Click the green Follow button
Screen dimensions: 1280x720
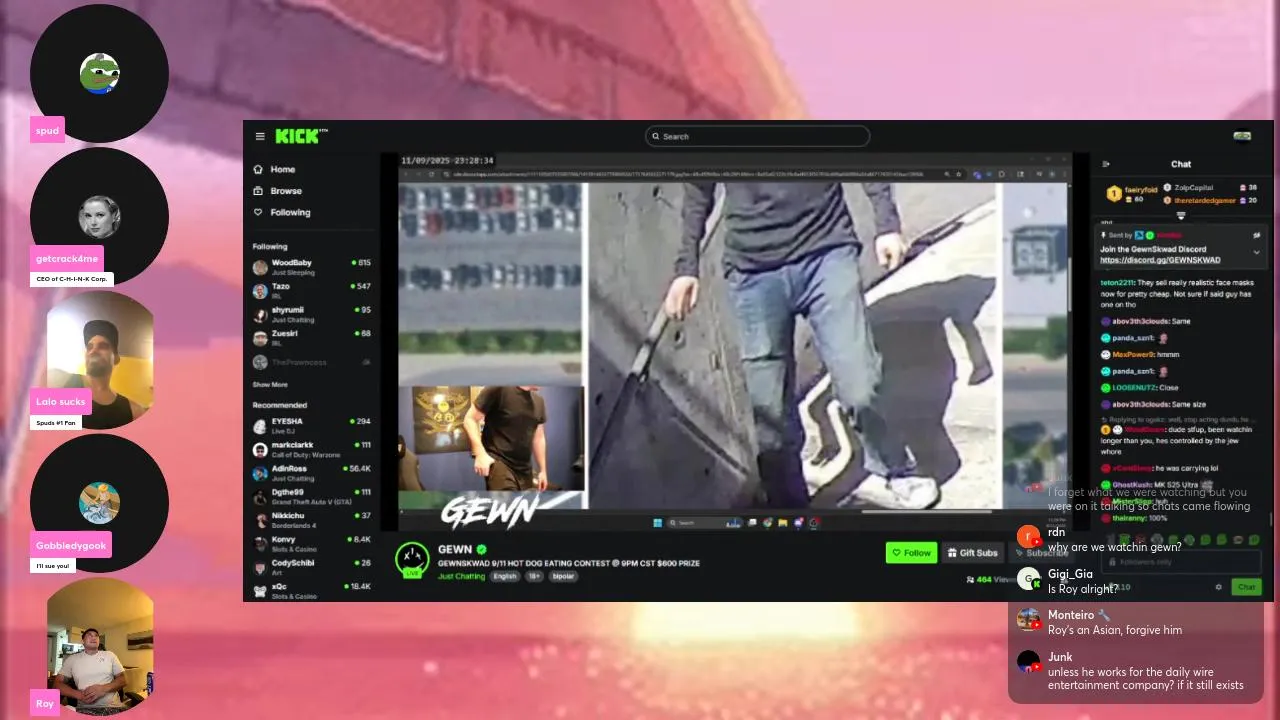(911, 552)
